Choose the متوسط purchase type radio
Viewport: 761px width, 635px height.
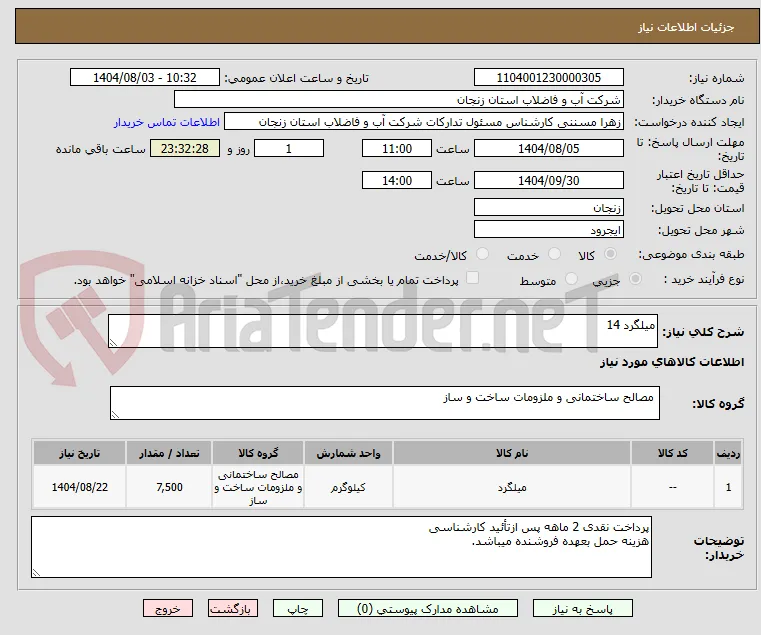[572, 279]
